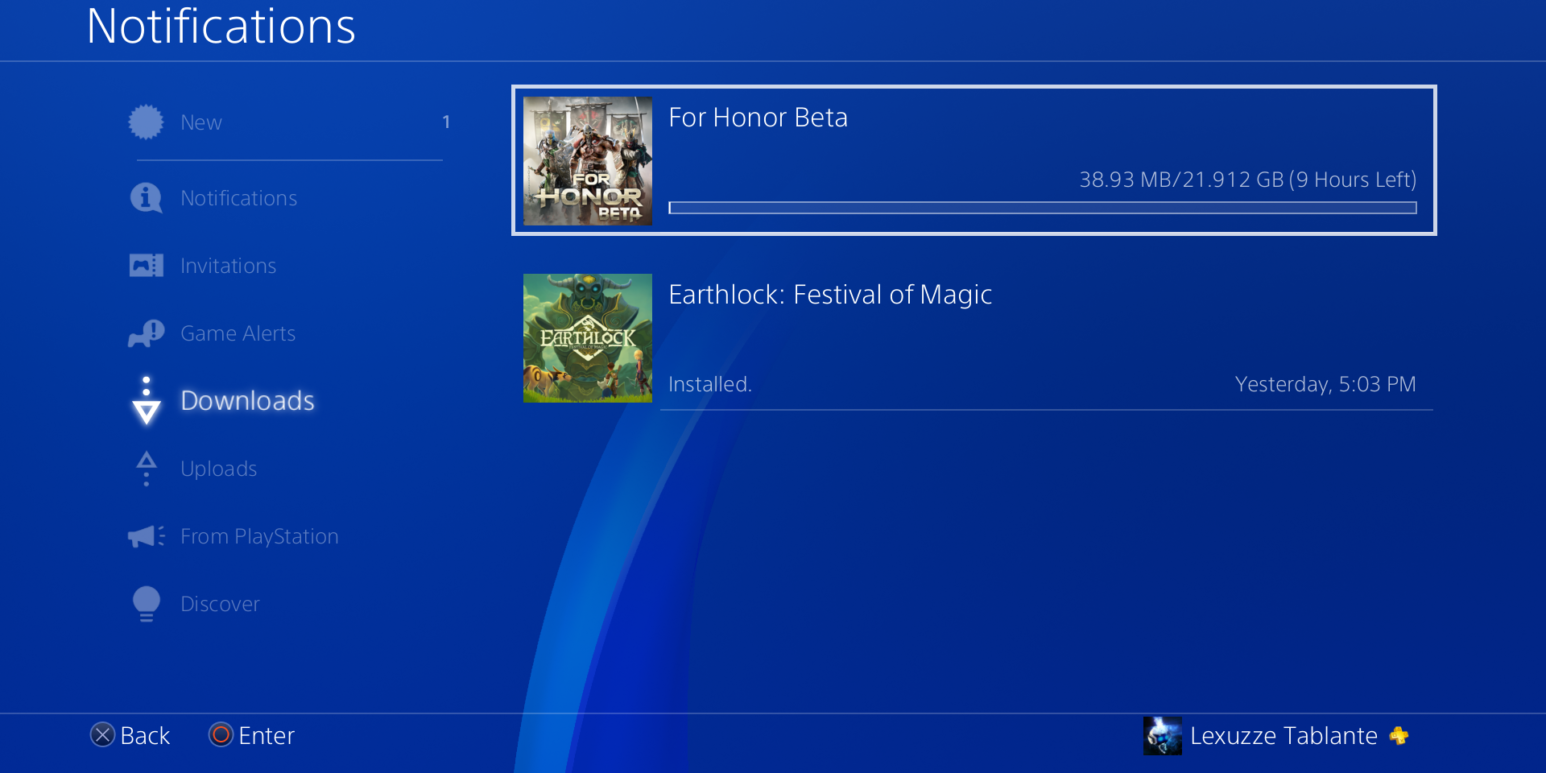Click the PlayStation Plus badge icon
1546x773 pixels.
[x=1399, y=736]
